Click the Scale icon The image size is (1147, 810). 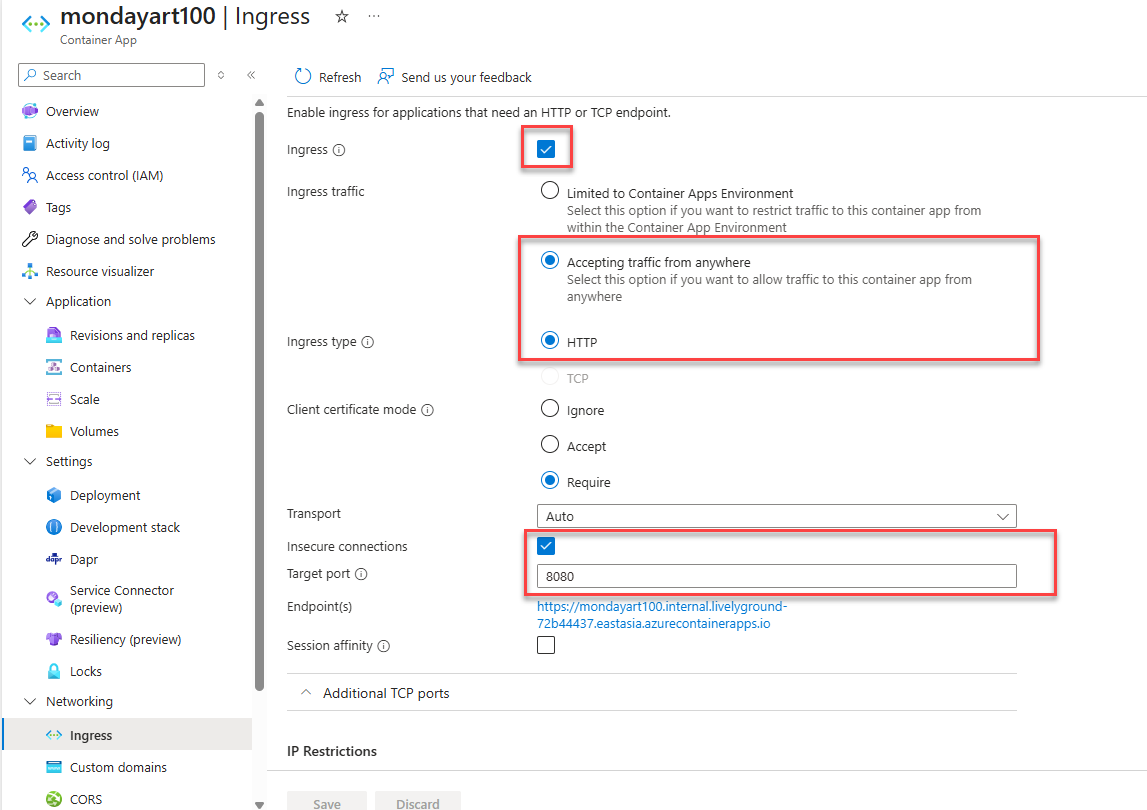click(x=54, y=400)
